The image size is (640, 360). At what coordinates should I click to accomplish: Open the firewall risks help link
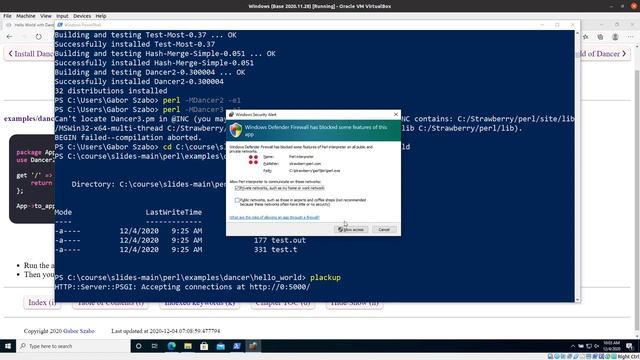[274, 218]
